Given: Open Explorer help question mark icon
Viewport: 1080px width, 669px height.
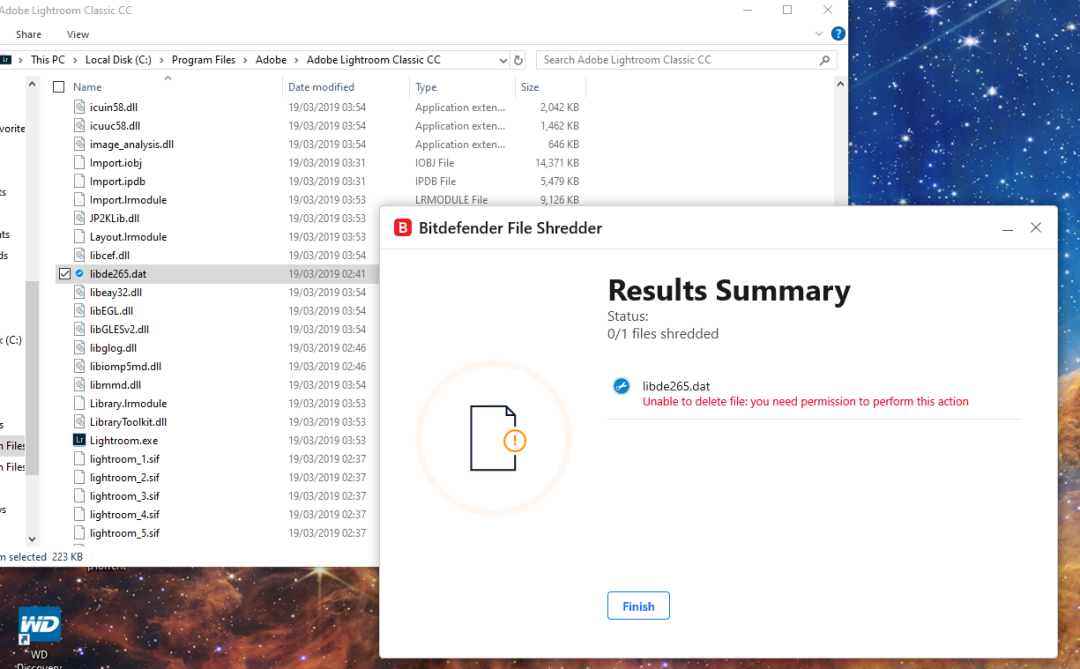Looking at the screenshot, I should [x=838, y=34].
